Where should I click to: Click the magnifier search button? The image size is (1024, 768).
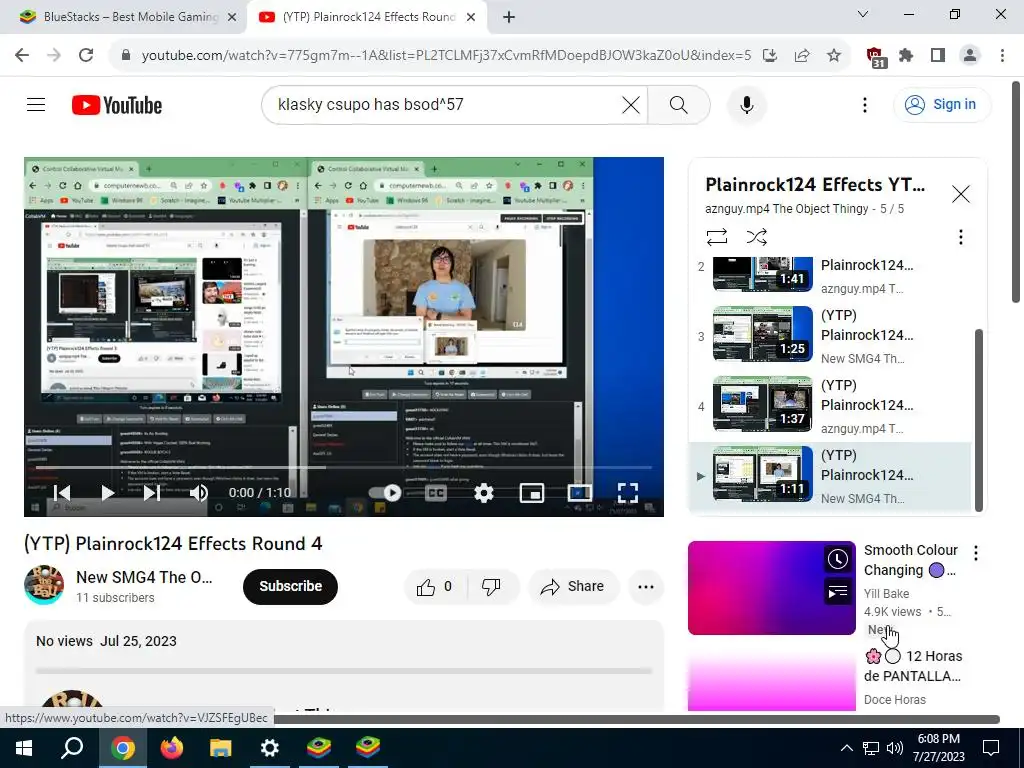pyautogui.click(x=679, y=104)
